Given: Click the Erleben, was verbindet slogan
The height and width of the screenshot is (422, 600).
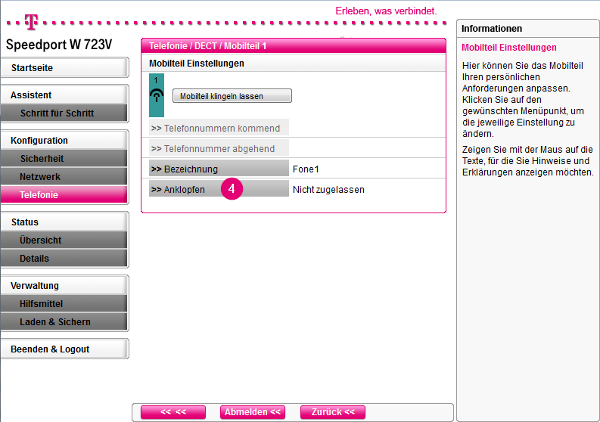Looking at the screenshot, I should pos(386,11).
